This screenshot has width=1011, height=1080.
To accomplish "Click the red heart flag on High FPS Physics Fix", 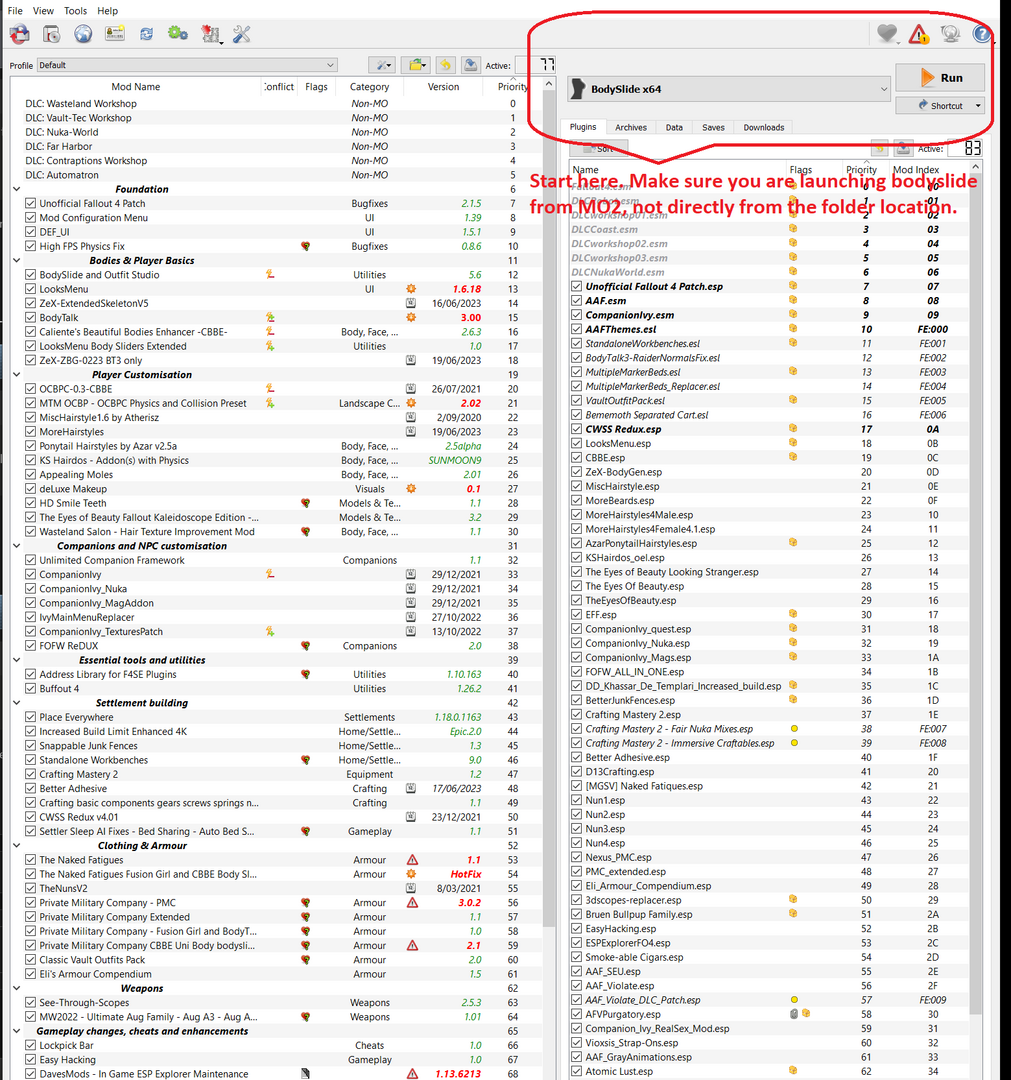I will pyautogui.click(x=305, y=246).
